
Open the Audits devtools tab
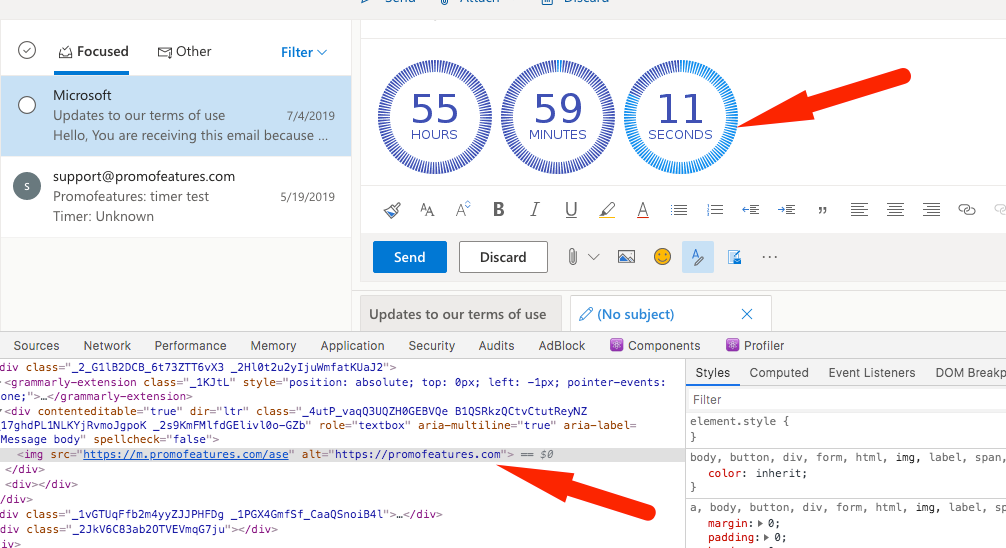tap(497, 346)
